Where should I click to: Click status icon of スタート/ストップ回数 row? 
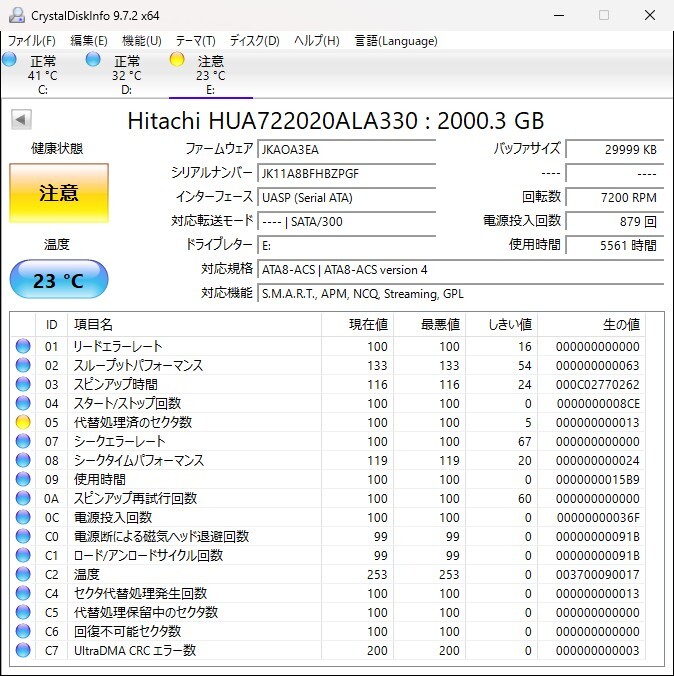23,403
